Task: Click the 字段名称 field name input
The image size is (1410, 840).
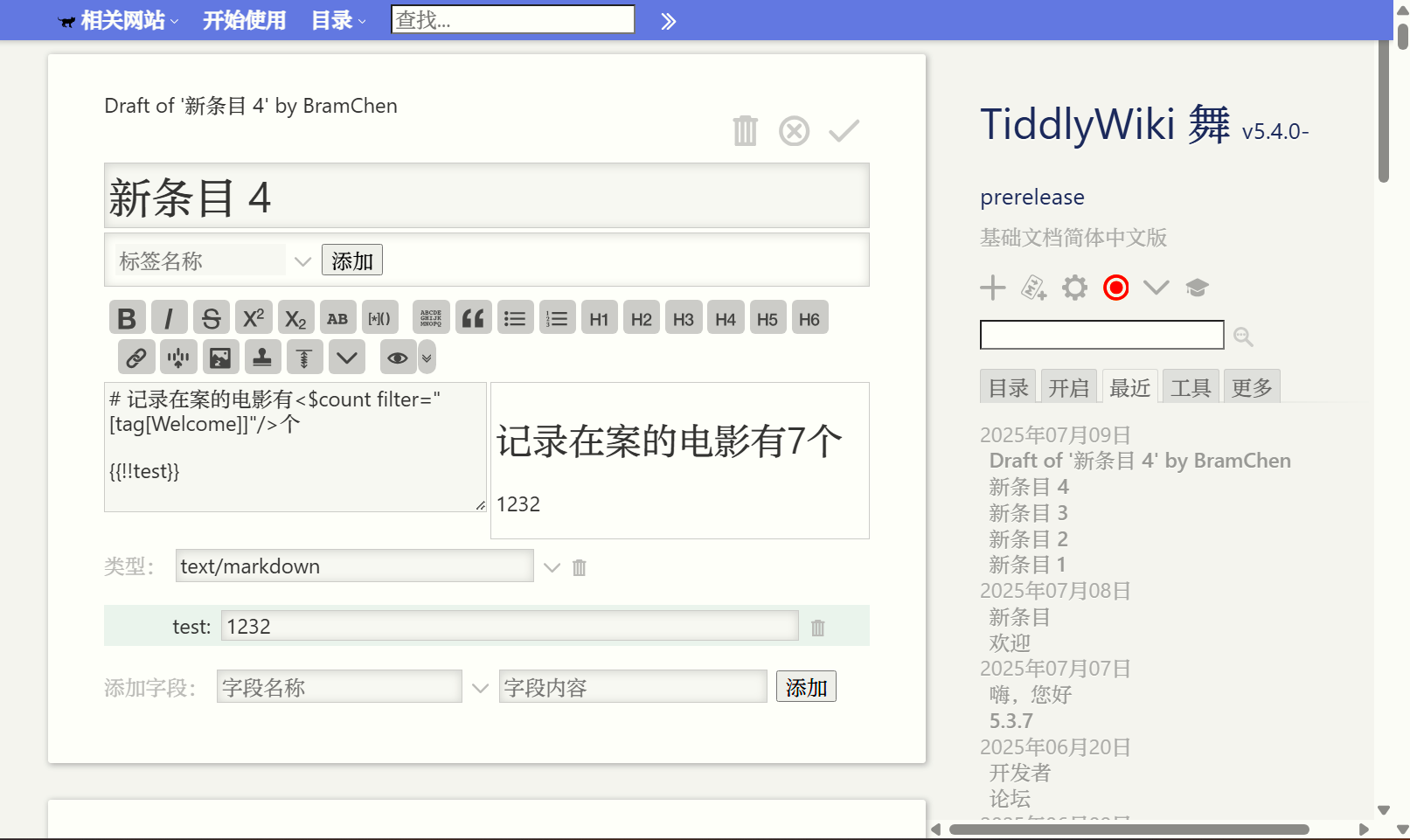Action: (339, 686)
